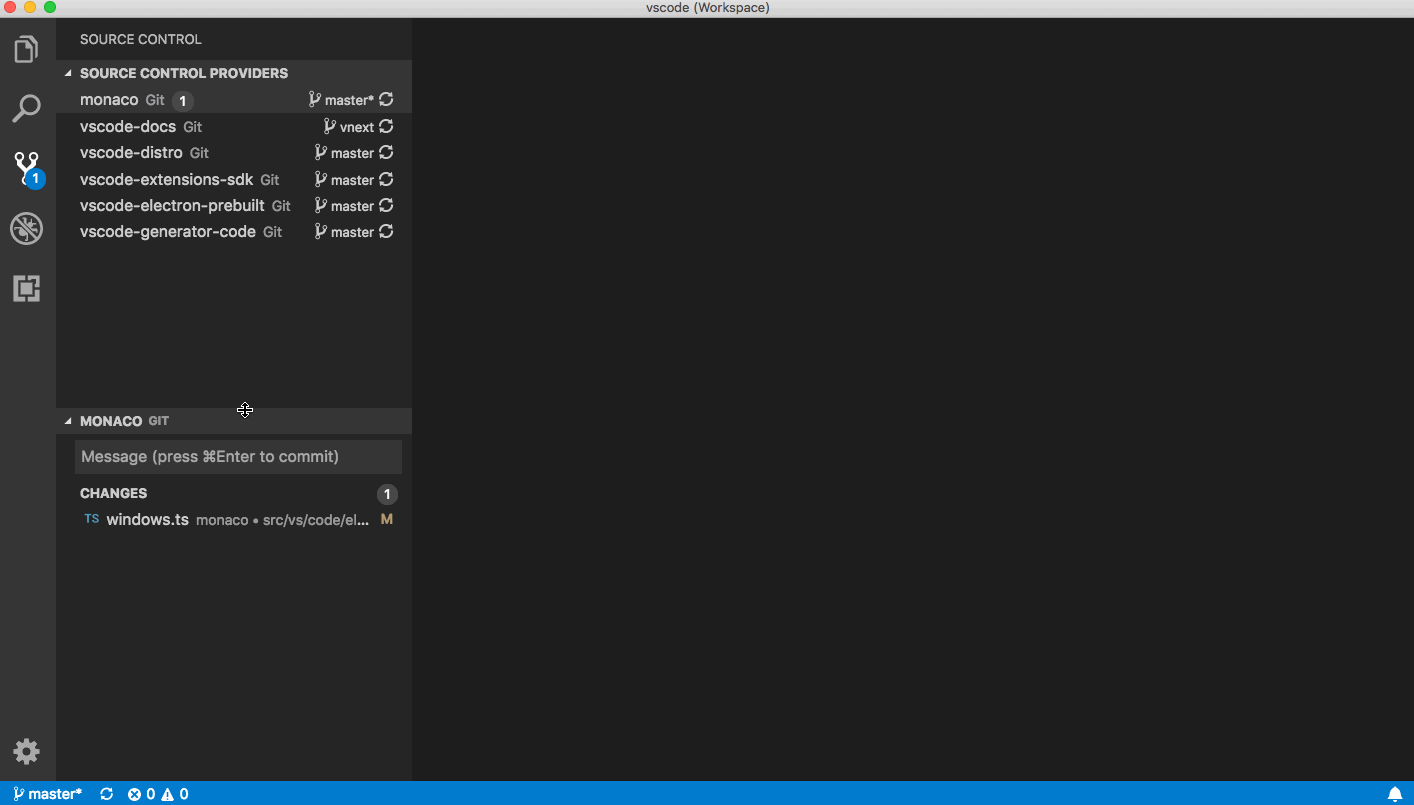The image size is (1414, 805).
Task: Click sync icon for vscode-docs repository
Action: 386,127
